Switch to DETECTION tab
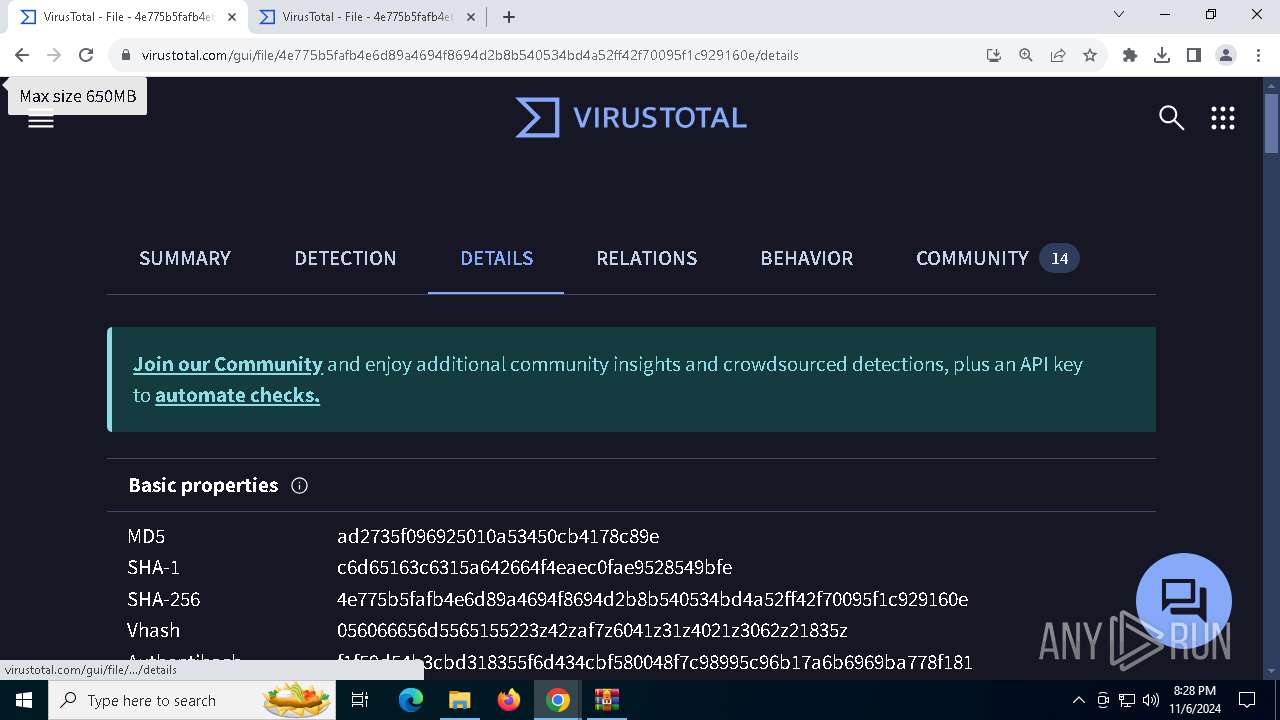 [x=345, y=259]
